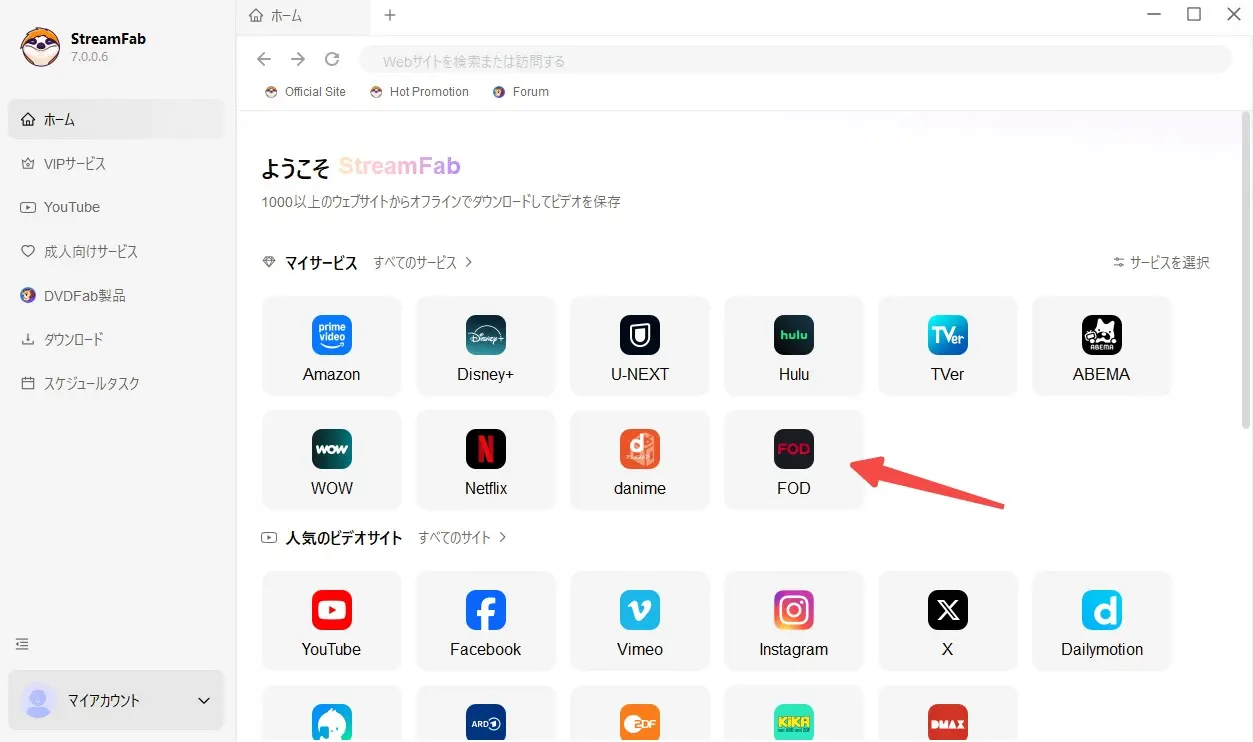Open the Facebook video site tile

485,621
